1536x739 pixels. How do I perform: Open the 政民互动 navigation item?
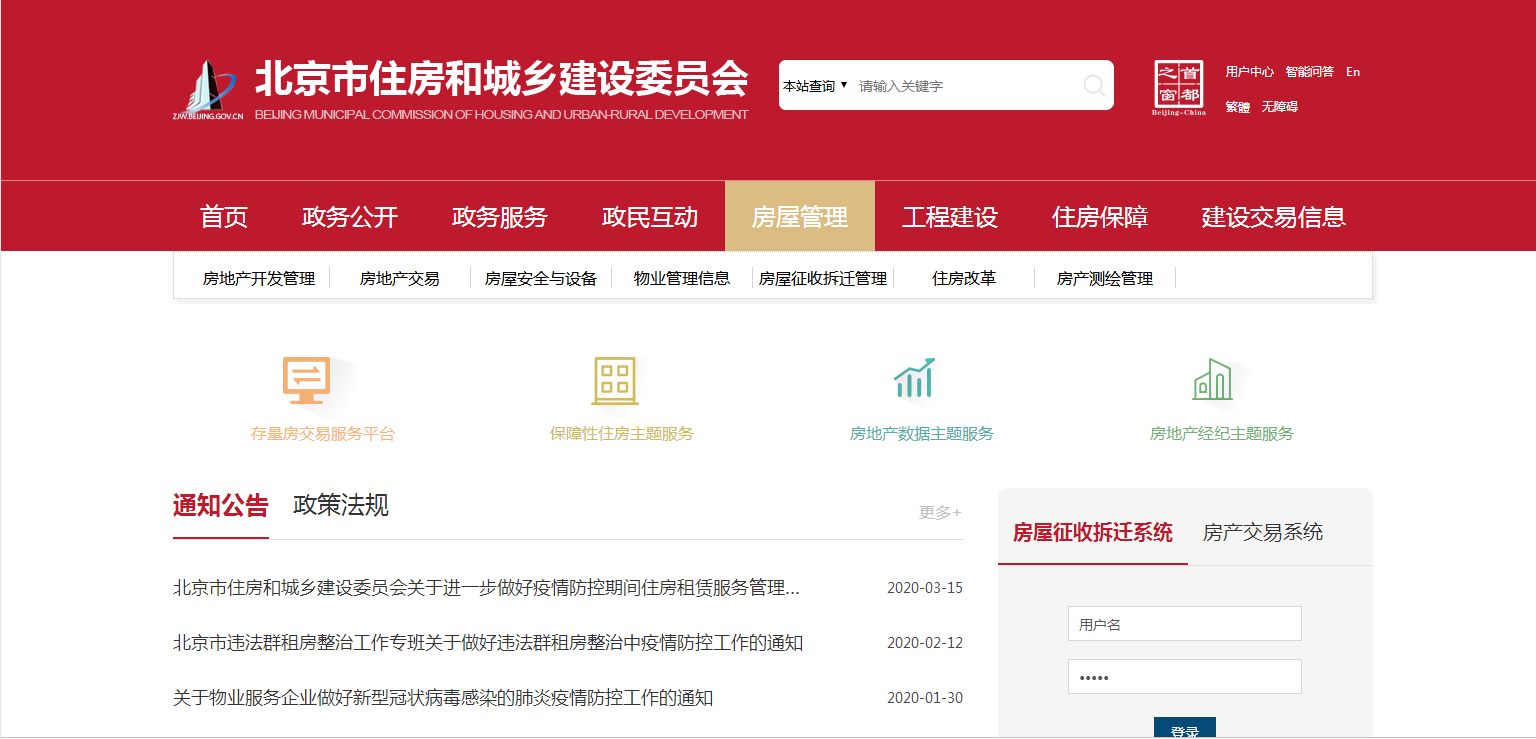pyautogui.click(x=650, y=217)
